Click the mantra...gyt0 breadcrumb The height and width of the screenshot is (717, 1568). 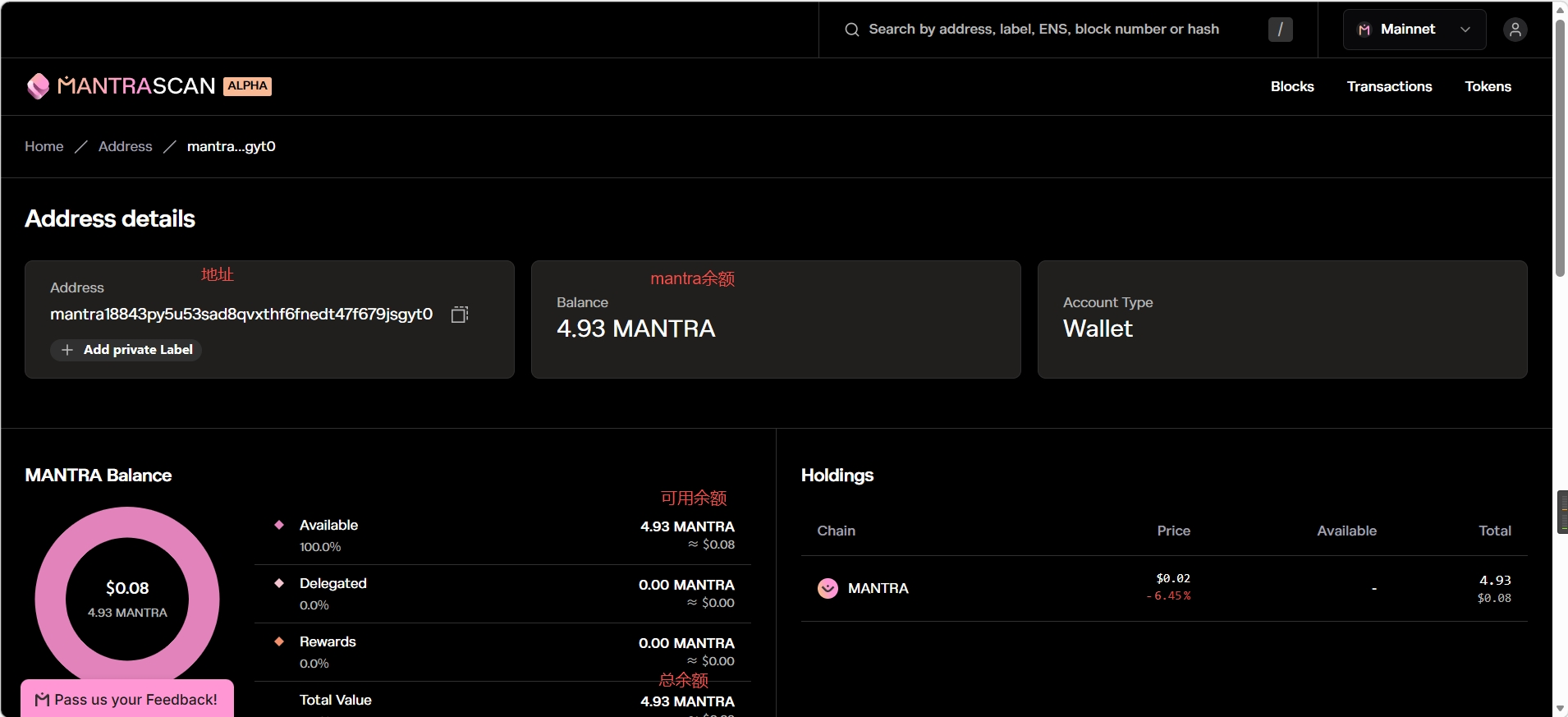point(232,146)
